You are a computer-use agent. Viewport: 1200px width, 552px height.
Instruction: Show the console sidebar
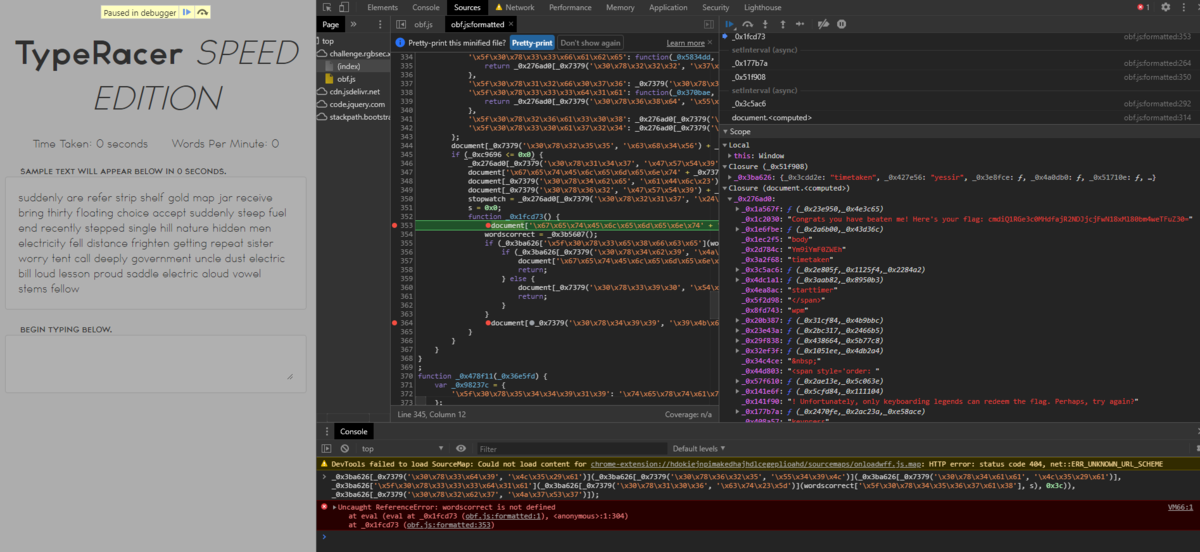[327, 448]
